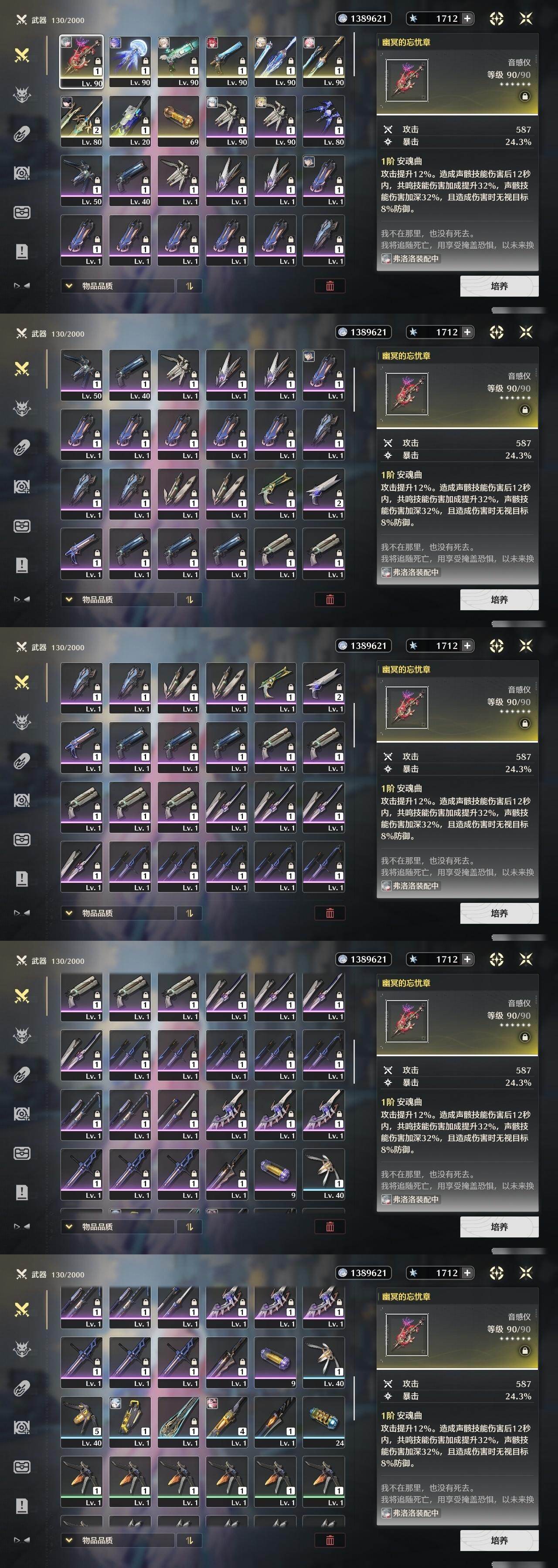The width and height of the screenshot is (558, 1568).
Task: Select the Lv. 40 yellow gauntlet with quantity 5
Action: click(81, 1422)
